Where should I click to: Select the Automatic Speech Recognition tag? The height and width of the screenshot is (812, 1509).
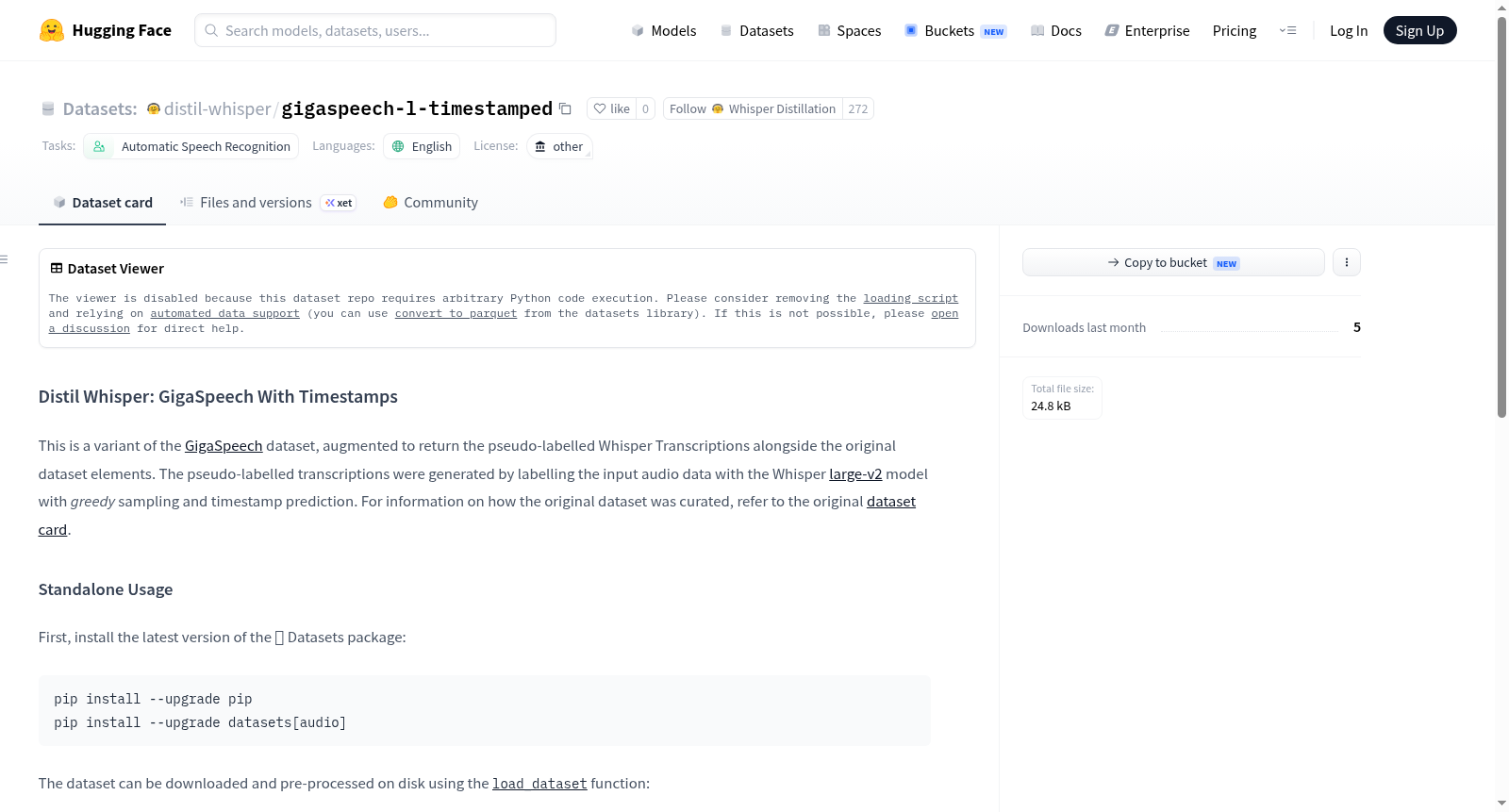[191, 146]
